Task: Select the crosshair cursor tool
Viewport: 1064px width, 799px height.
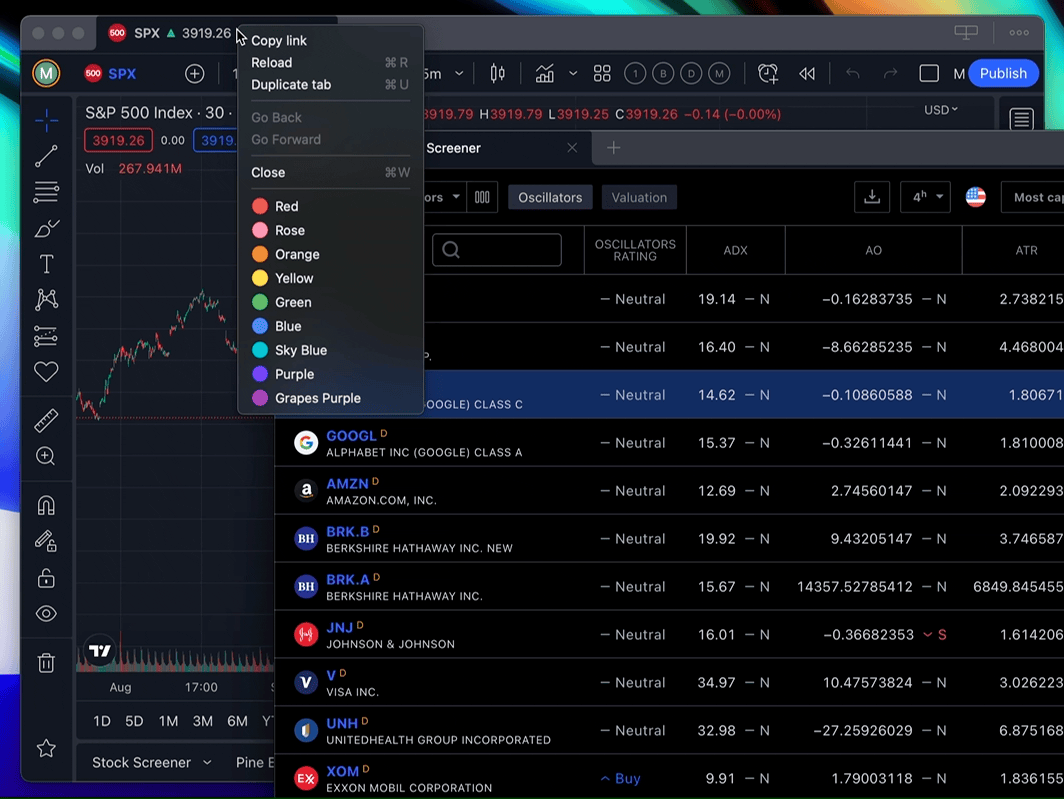Action: 46,120
